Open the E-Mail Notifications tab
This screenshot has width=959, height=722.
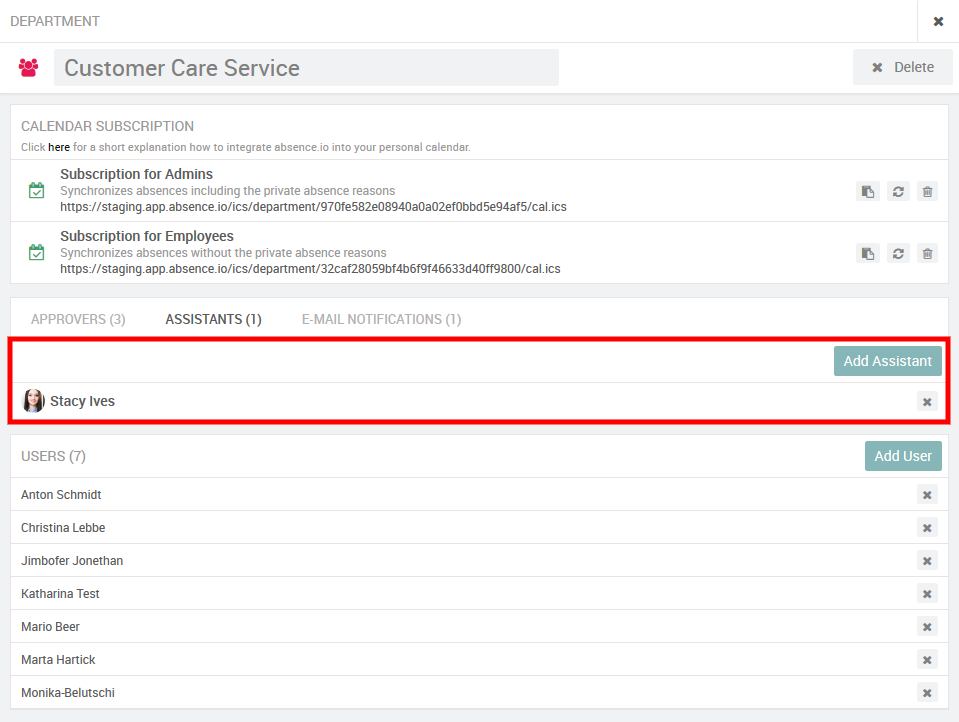point(381,320)
